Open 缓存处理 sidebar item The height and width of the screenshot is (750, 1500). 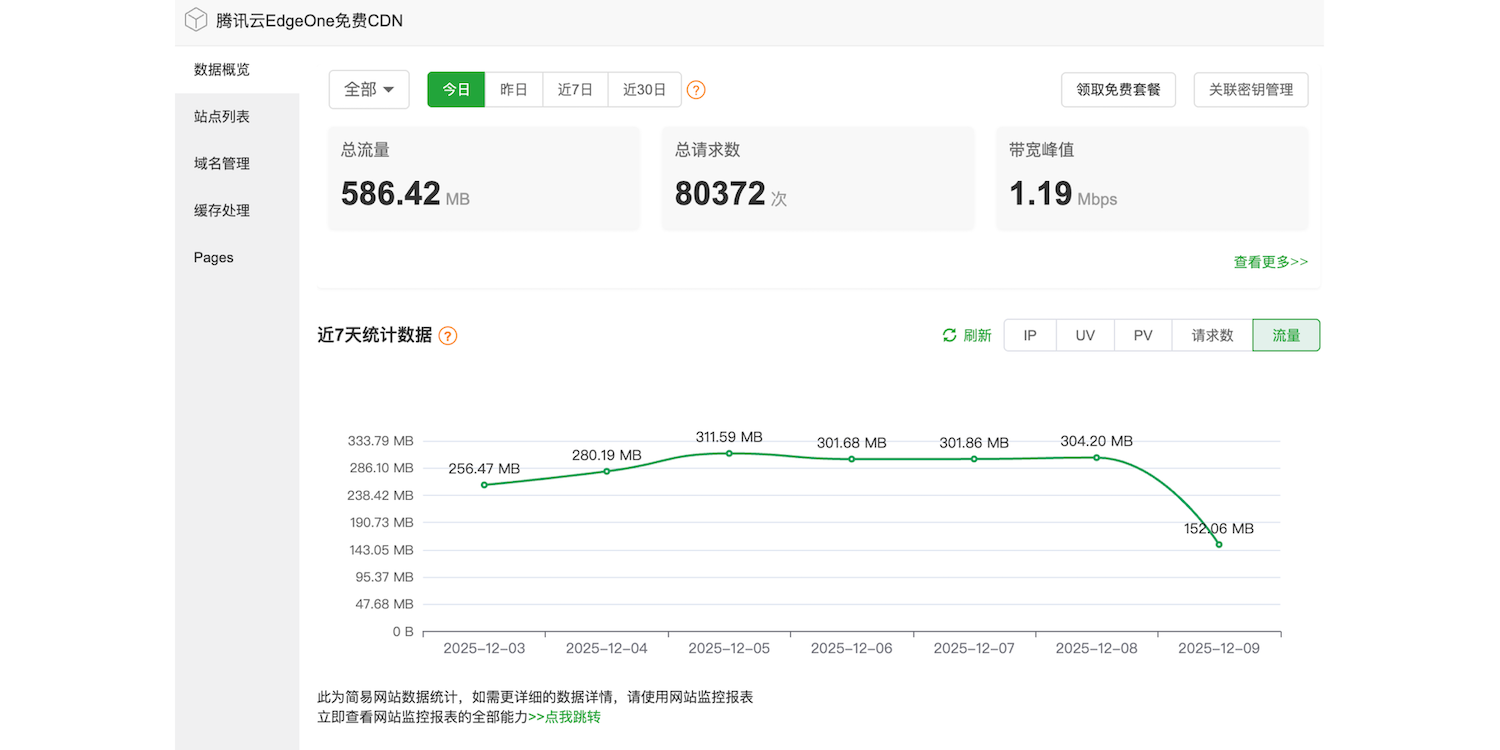pos(222,211)
